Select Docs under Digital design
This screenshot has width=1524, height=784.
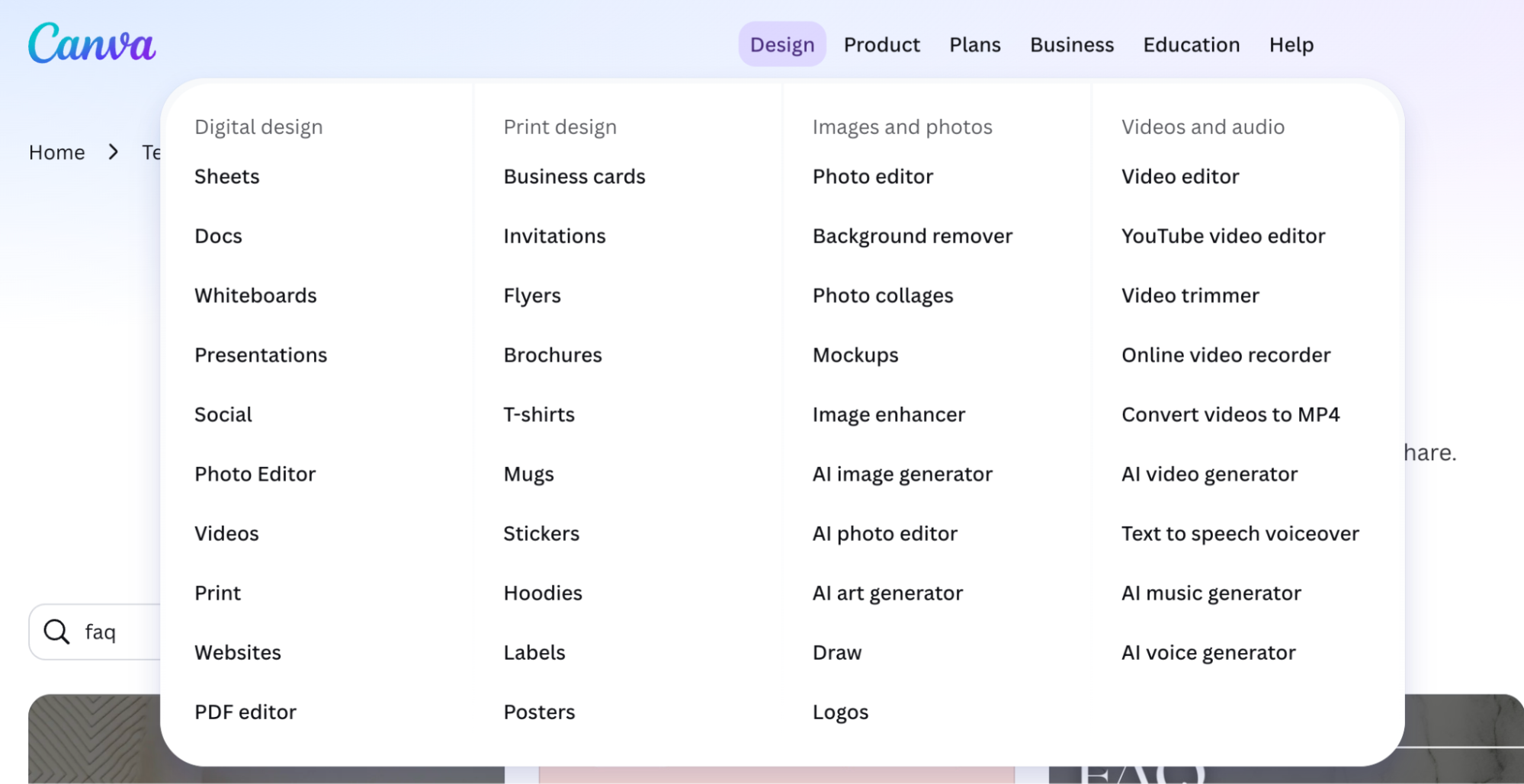pos(219,236)
